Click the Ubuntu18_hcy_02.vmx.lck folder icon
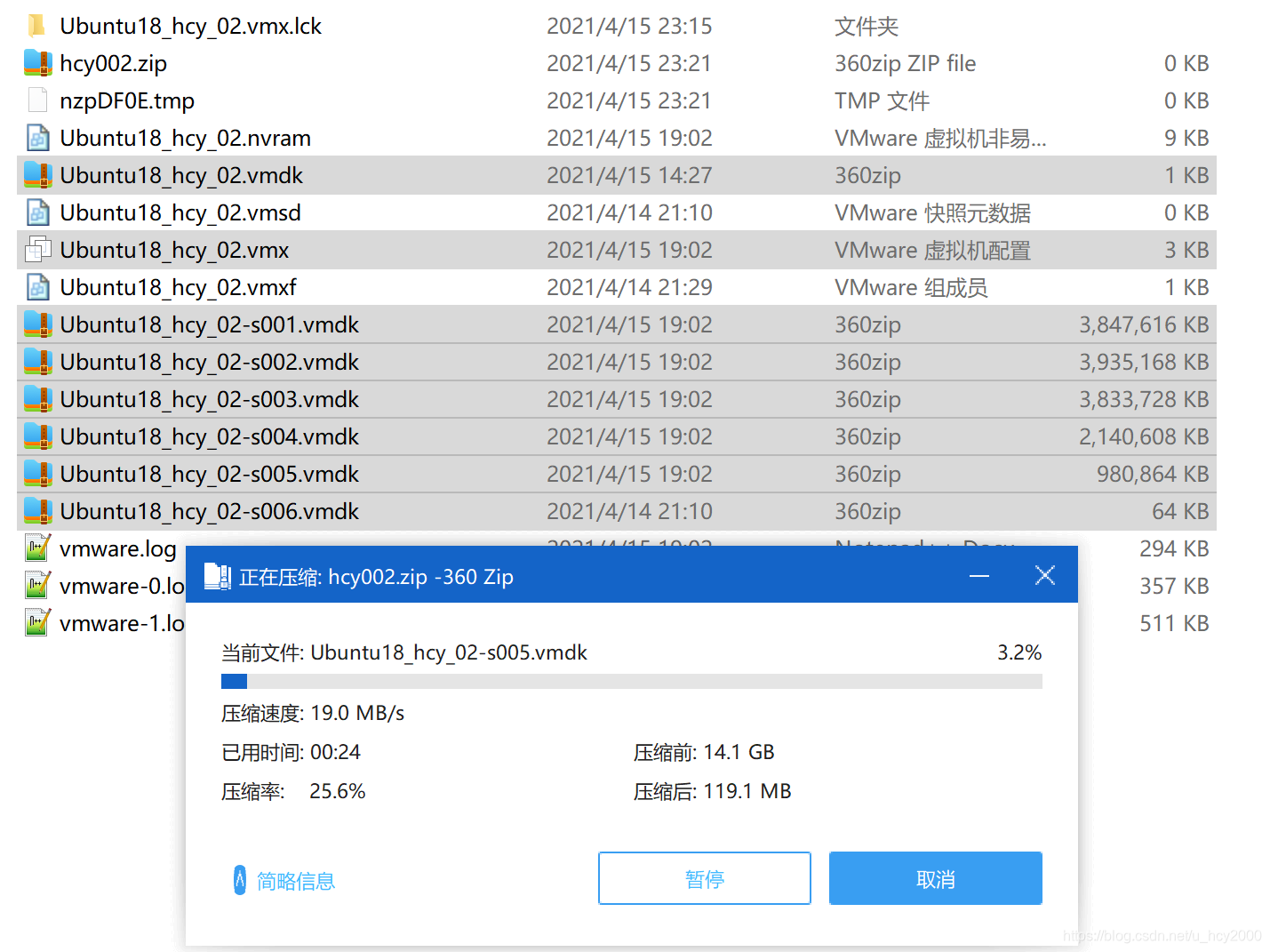1270x952 pixels. coord(37,26)
